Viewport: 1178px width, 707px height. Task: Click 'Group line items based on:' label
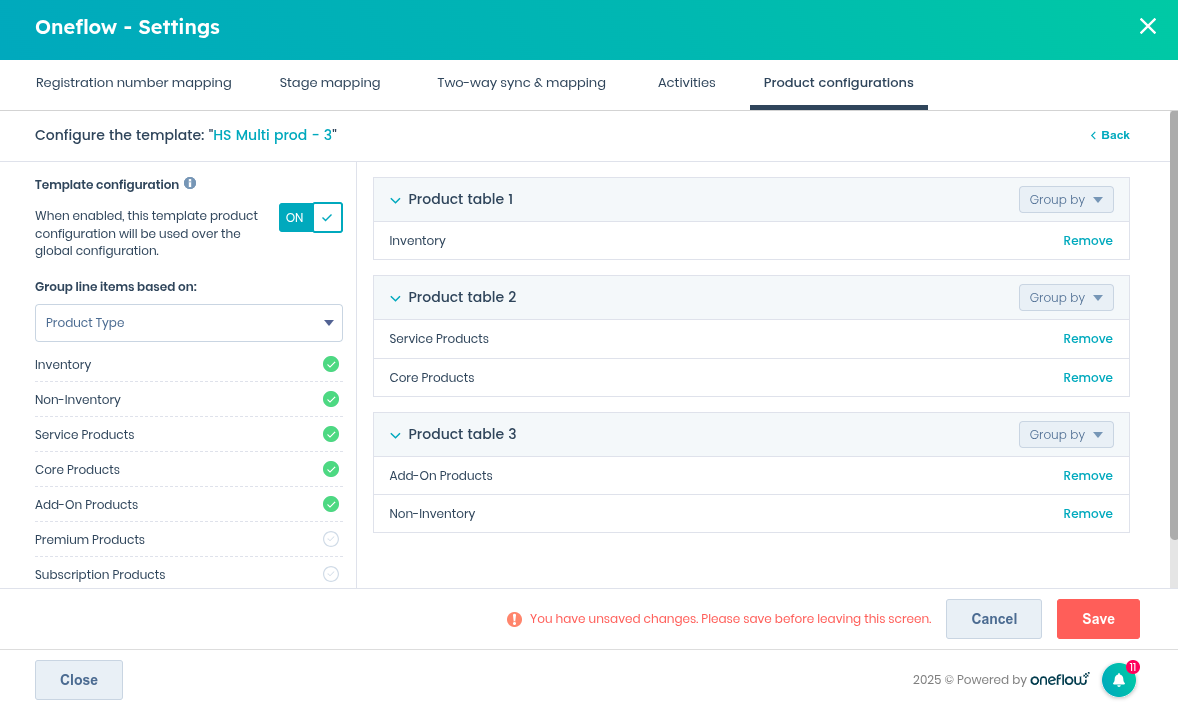pyautogui.click(x=116, y=287)
